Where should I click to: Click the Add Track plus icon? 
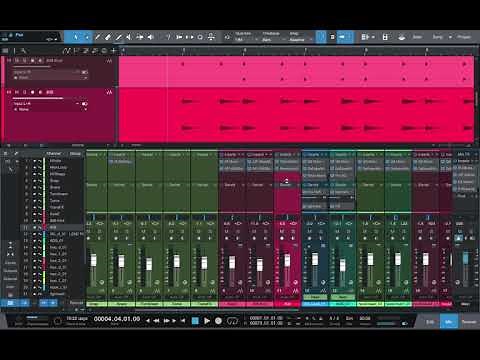pyautogui.click(x=114, y=51)
